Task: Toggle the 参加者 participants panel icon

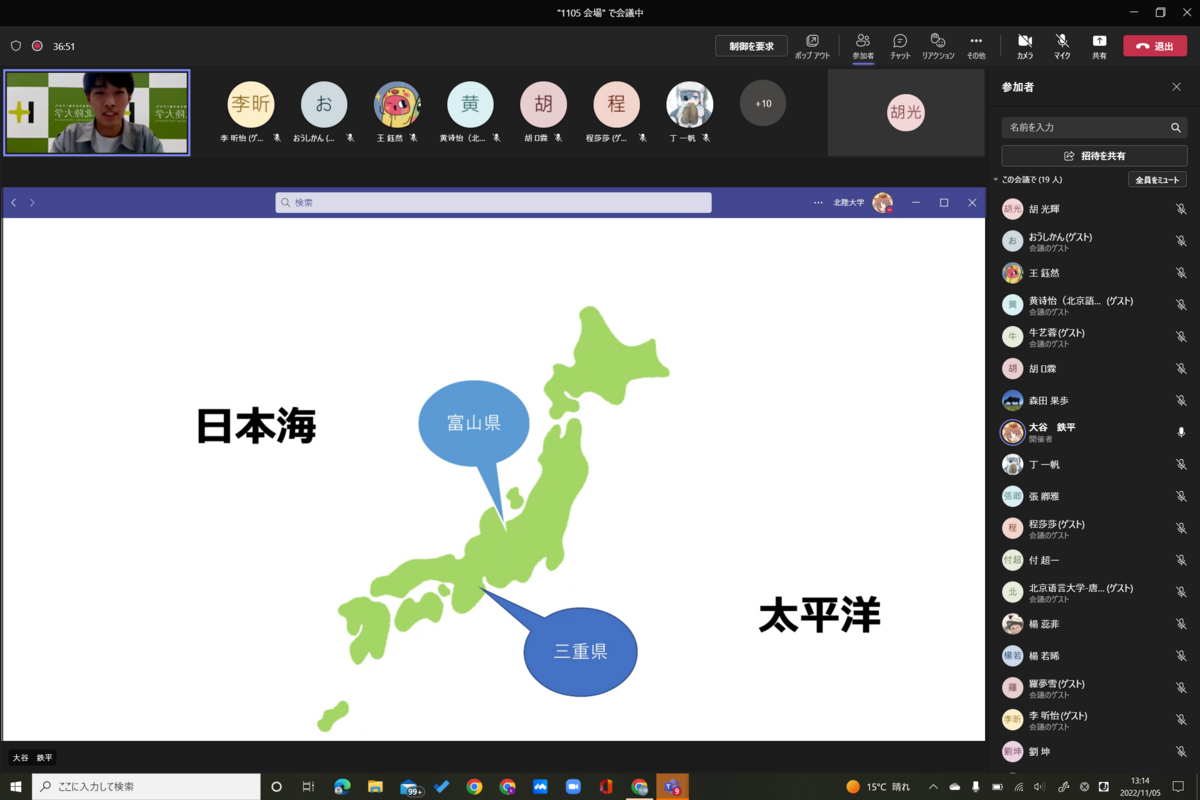Action: 862,45
